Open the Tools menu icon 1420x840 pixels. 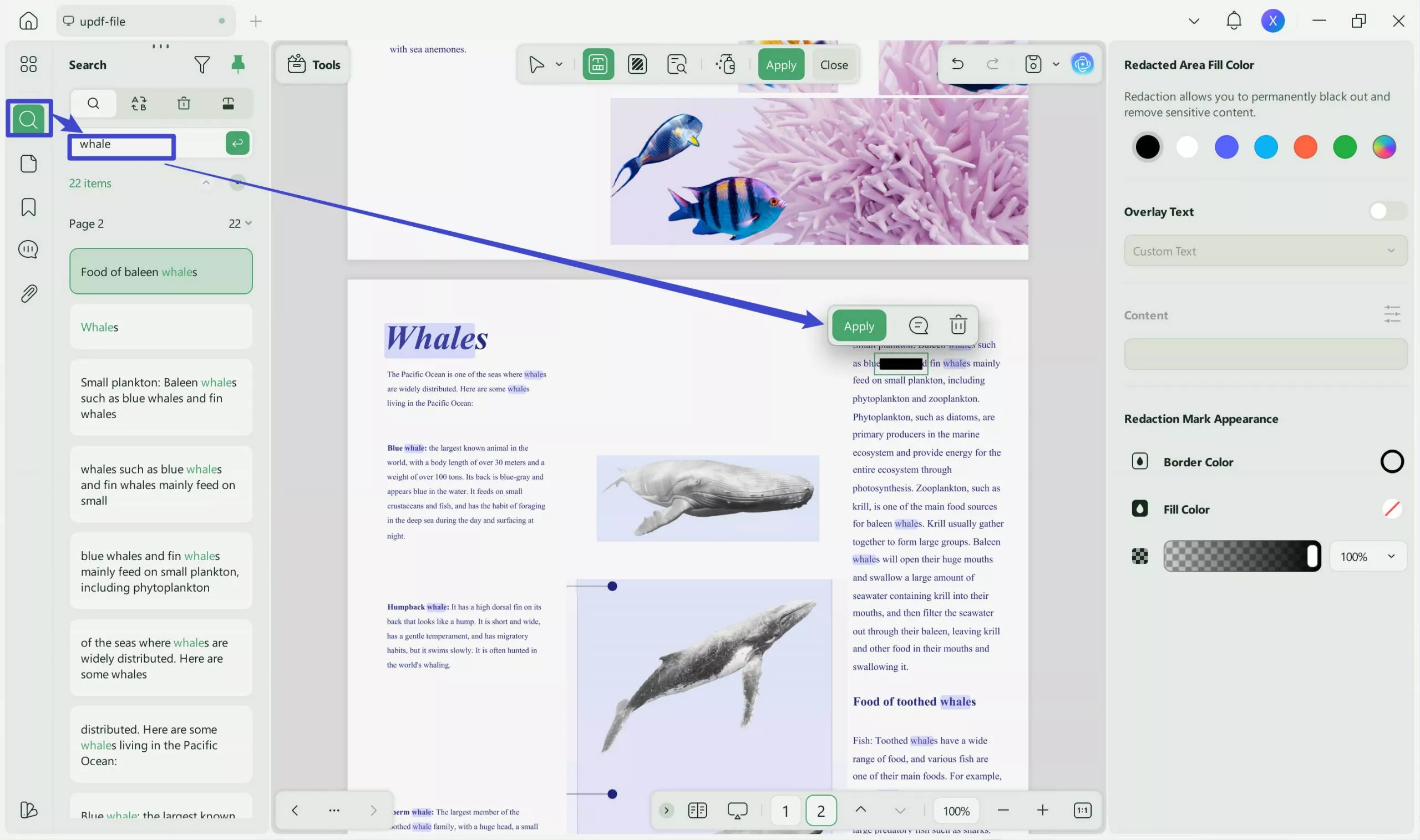tap(297, 64)
